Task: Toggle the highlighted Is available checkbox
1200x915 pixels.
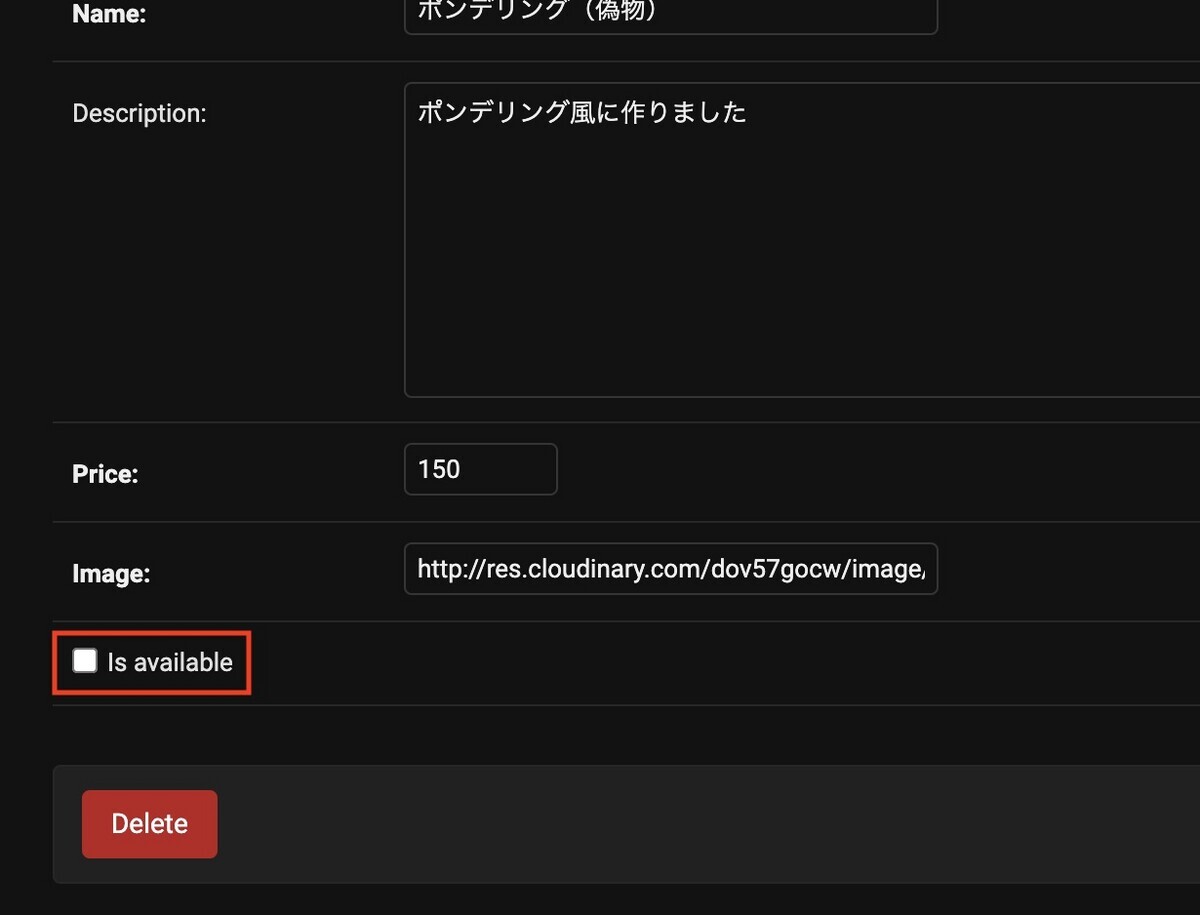Action: (84, 660)
